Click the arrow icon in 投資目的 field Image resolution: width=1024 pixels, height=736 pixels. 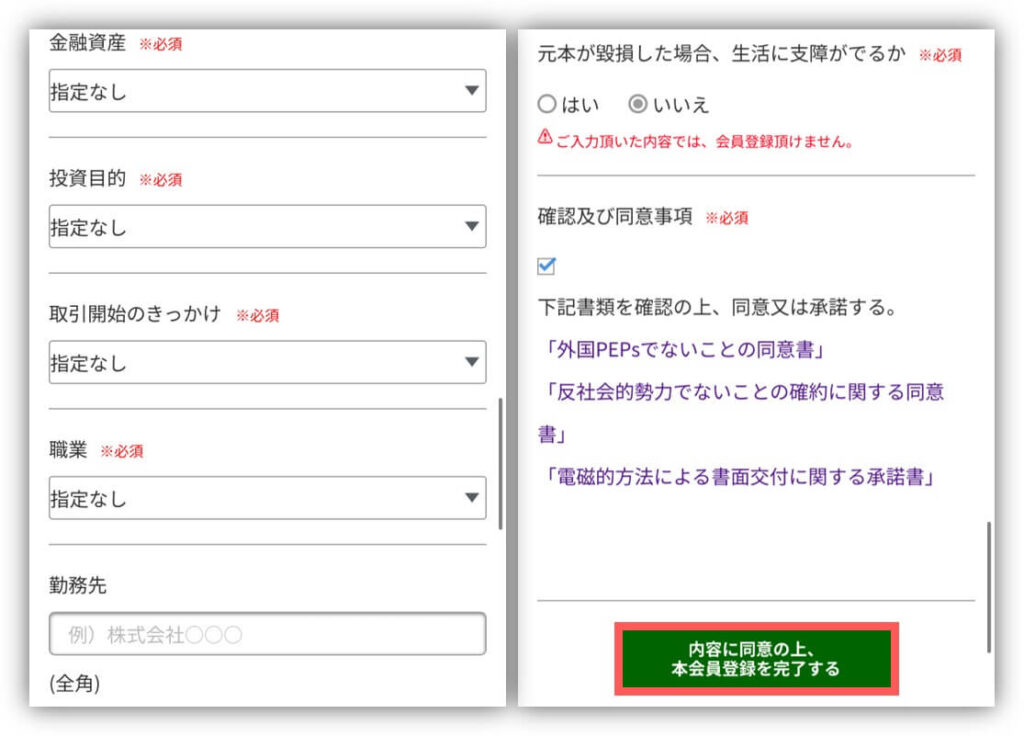(471, 227)
